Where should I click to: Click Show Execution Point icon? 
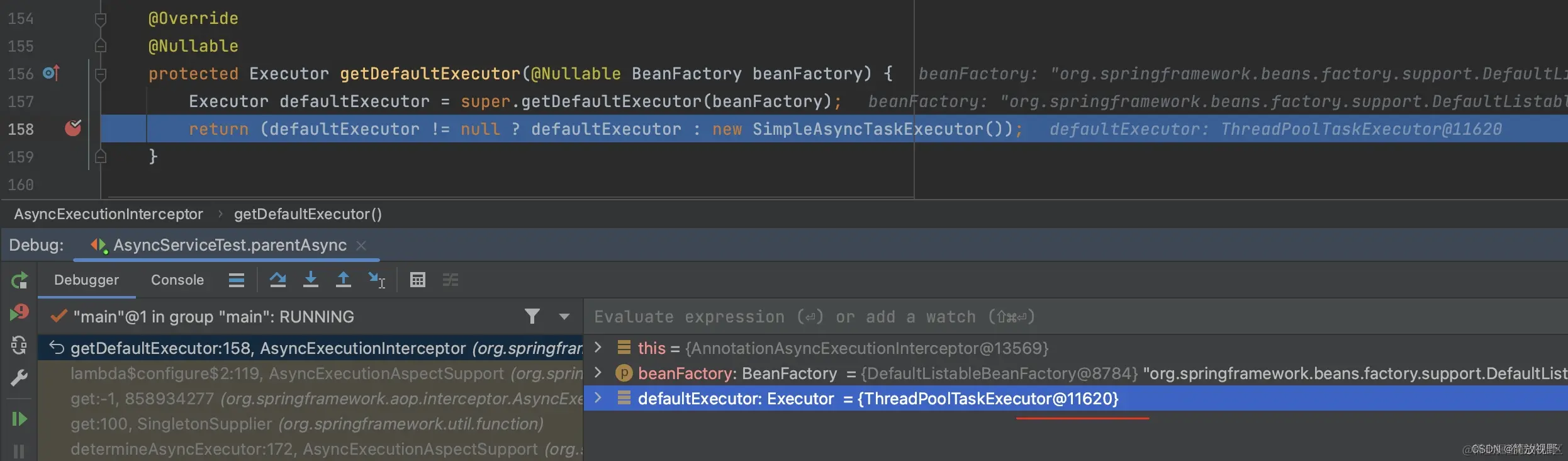[x=237, y=280]
